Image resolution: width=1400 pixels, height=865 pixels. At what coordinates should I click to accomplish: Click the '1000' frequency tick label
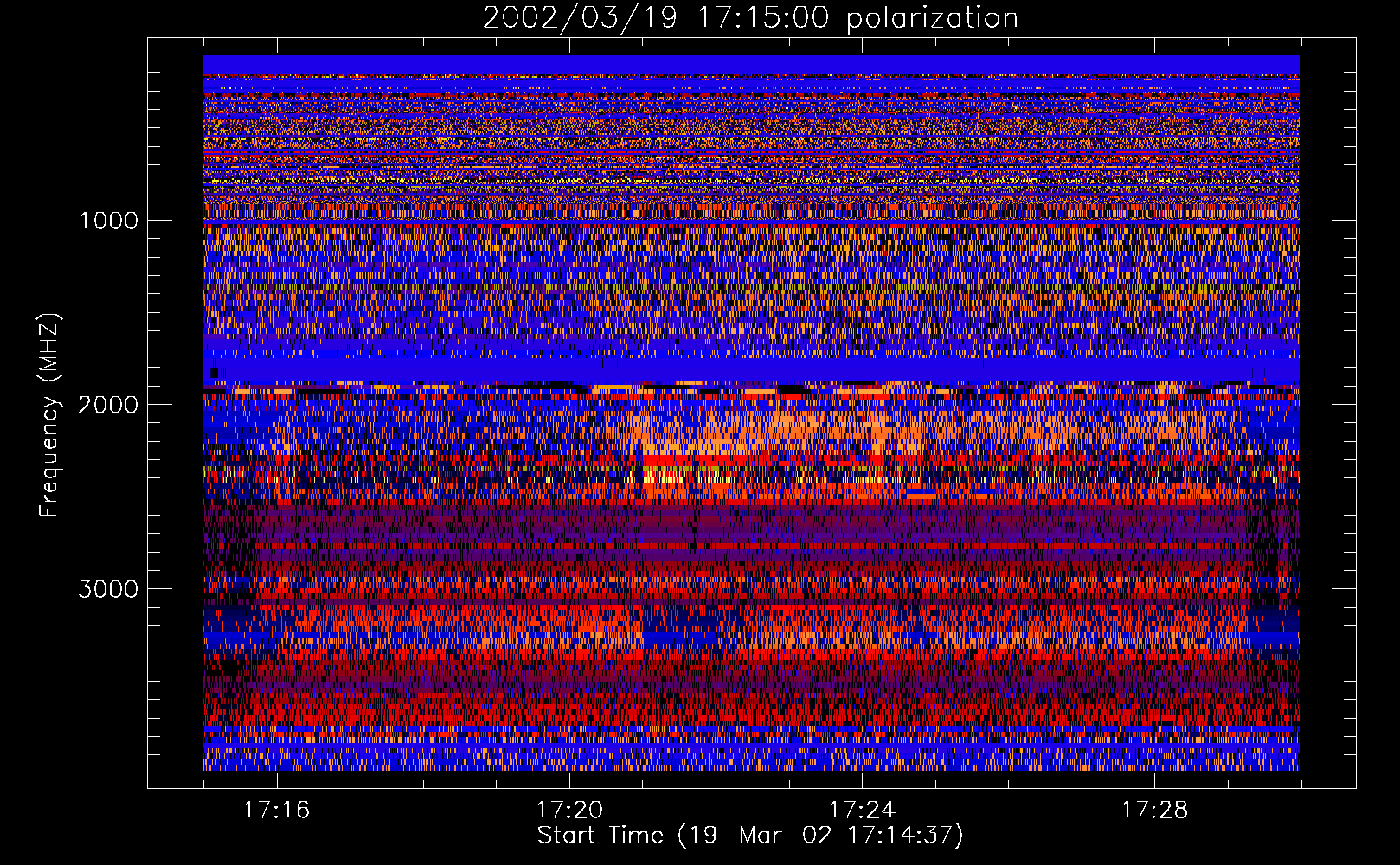point(109,221)
